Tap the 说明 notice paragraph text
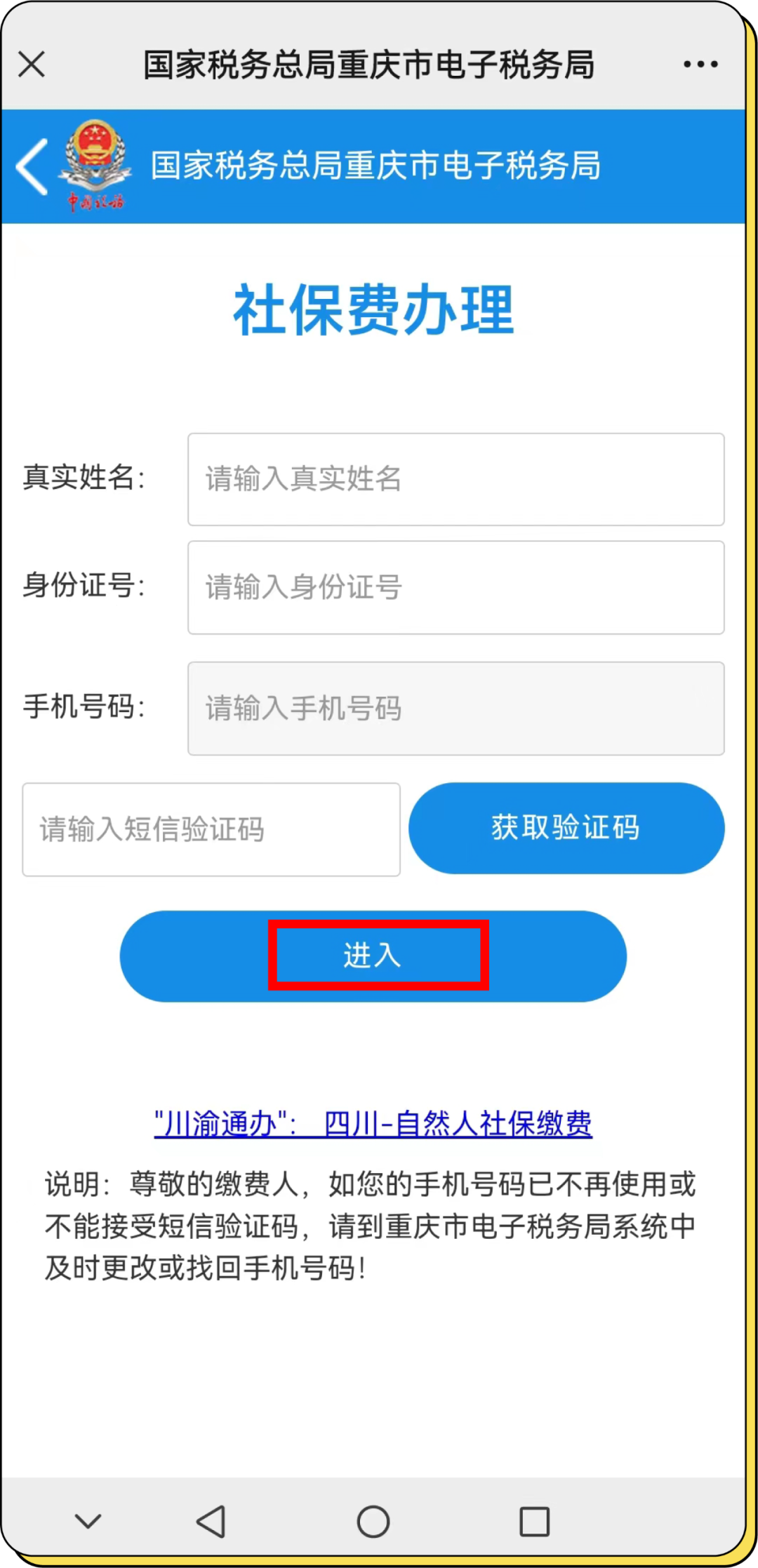 [370, 1226]
